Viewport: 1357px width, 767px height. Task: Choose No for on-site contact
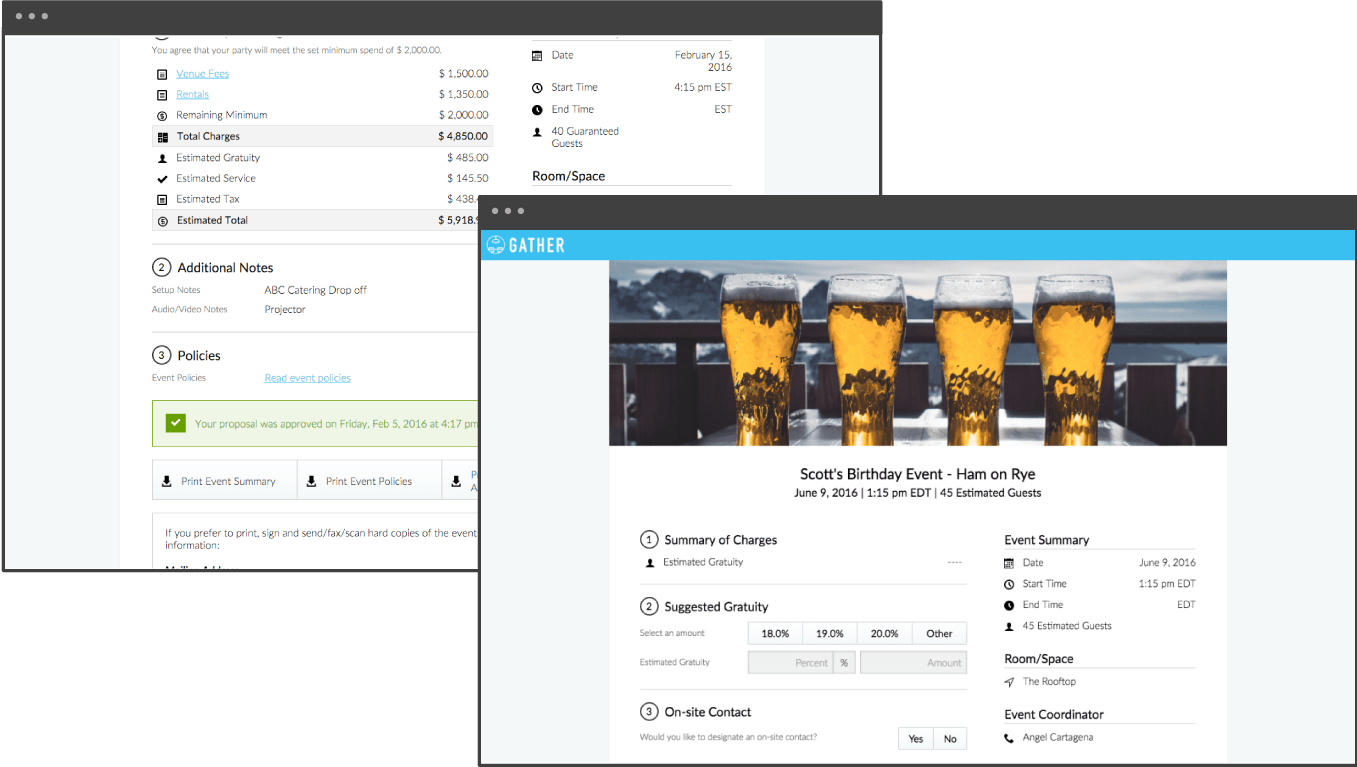point(950,739)
